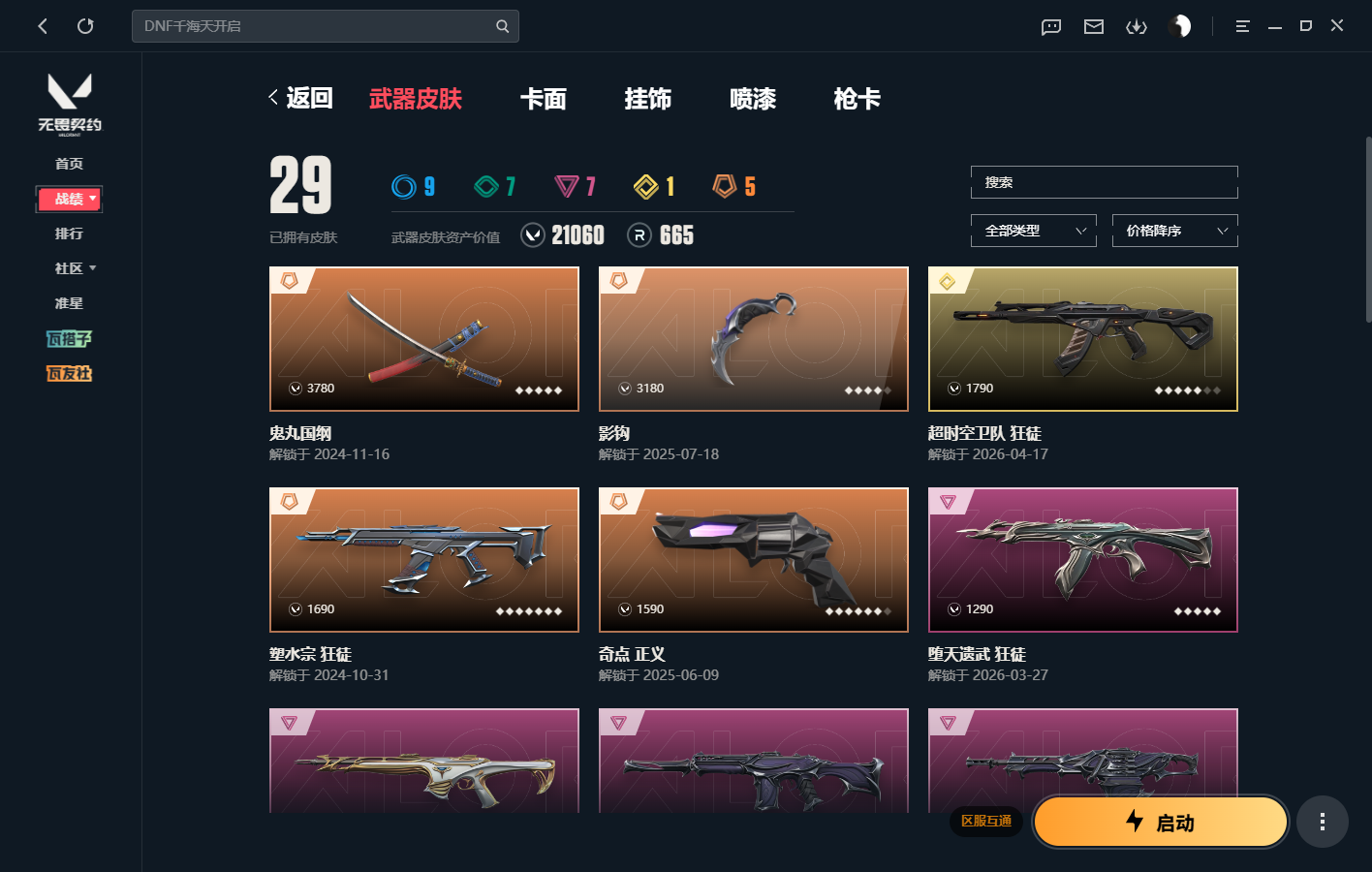The height and width of the screenshot is (872, 1372).
Task: Filter by green tier skin count
Action: 495,186
